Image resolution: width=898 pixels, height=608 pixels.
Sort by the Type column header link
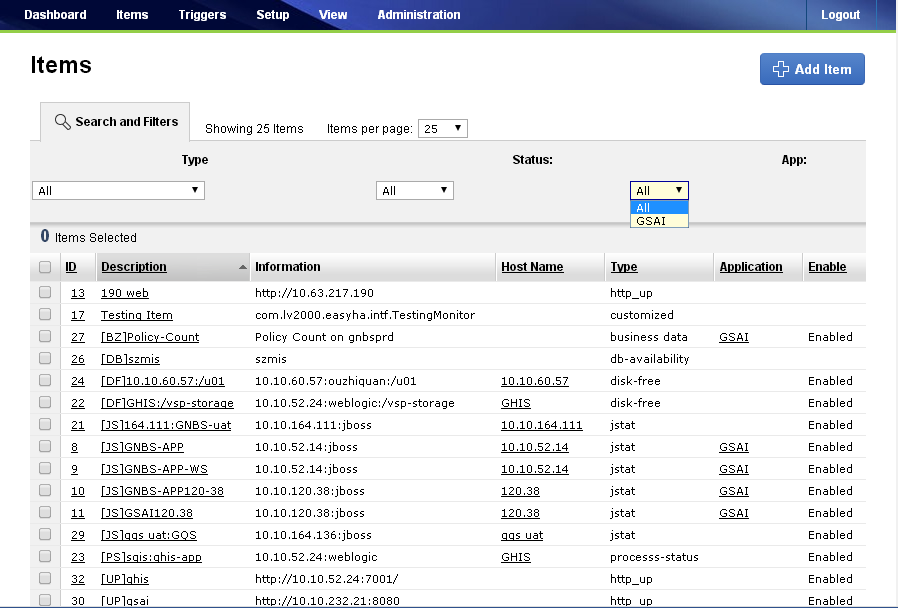pyautogui.click(x=624, y=267)
